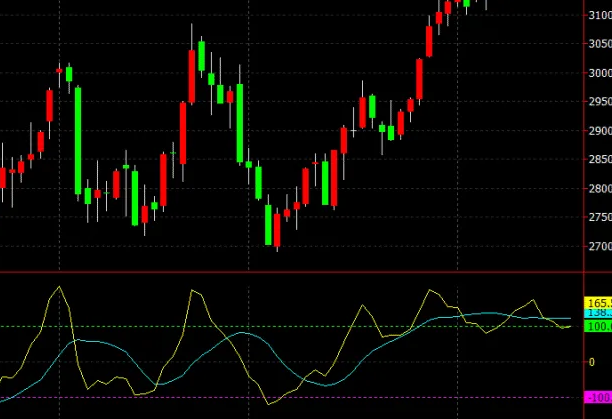Click the 2900 price axis label
The height and width of the screenshot is (419, 612).
[600, 131]
